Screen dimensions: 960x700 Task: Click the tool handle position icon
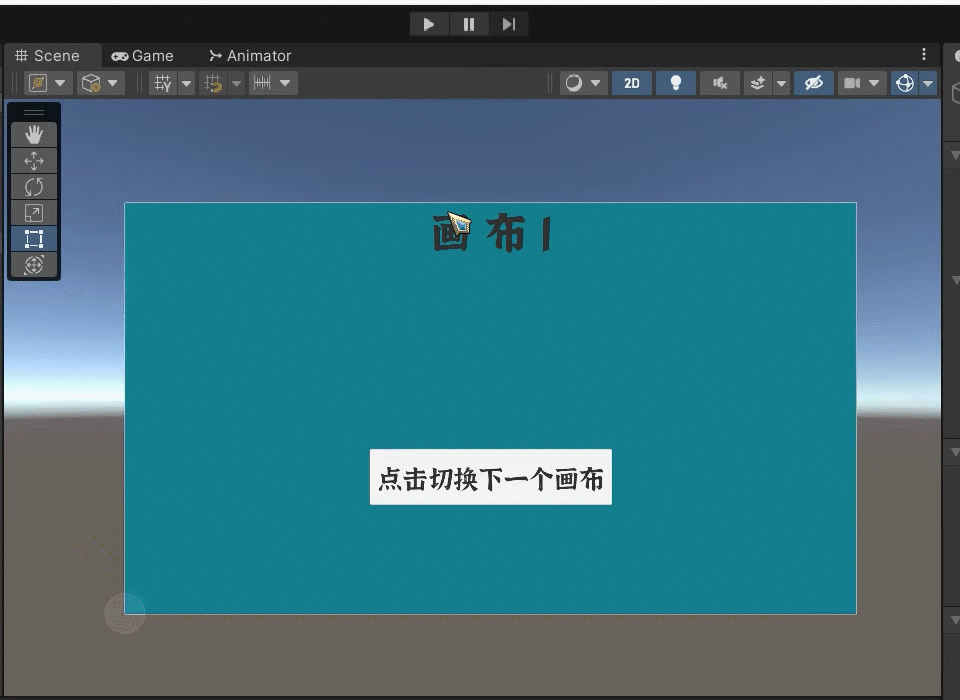[x=38, y=83]
